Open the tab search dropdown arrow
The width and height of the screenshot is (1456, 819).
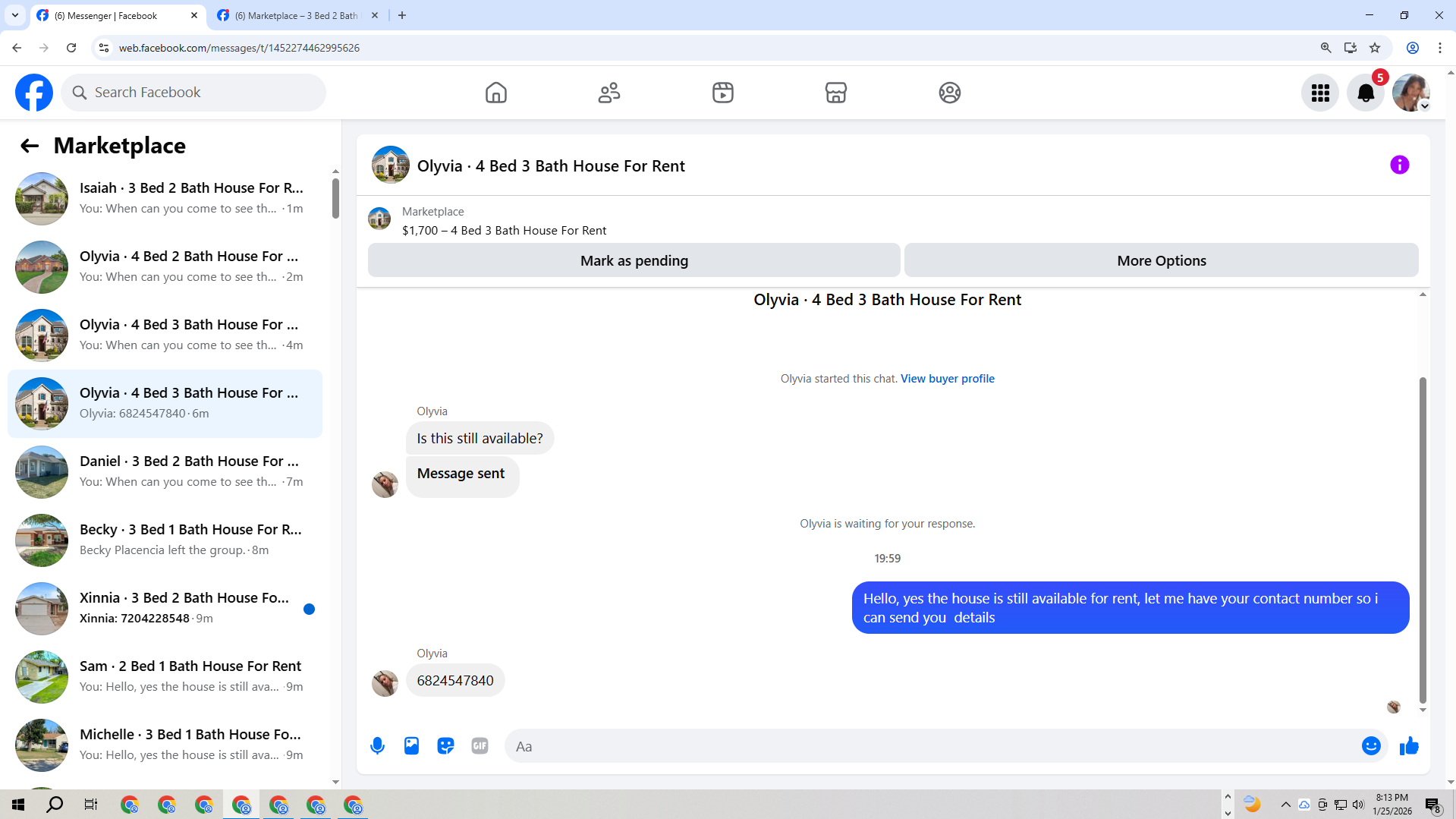click(14, 15)
